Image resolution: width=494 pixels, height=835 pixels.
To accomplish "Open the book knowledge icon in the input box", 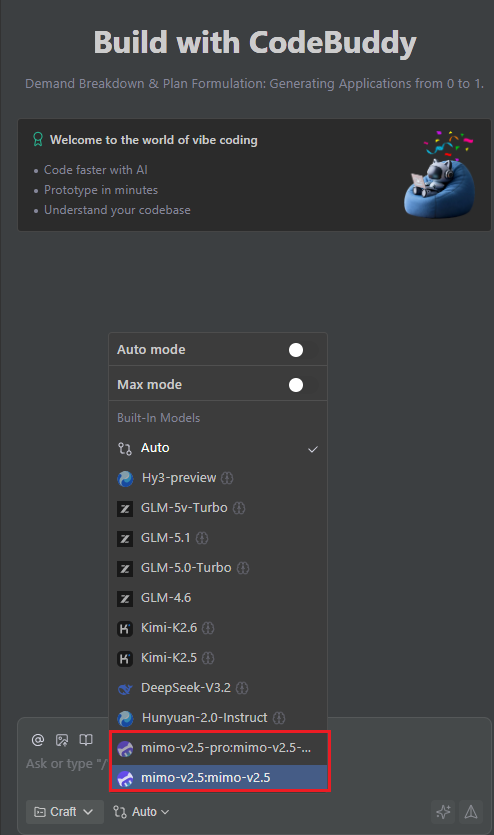I will (86, 740).
